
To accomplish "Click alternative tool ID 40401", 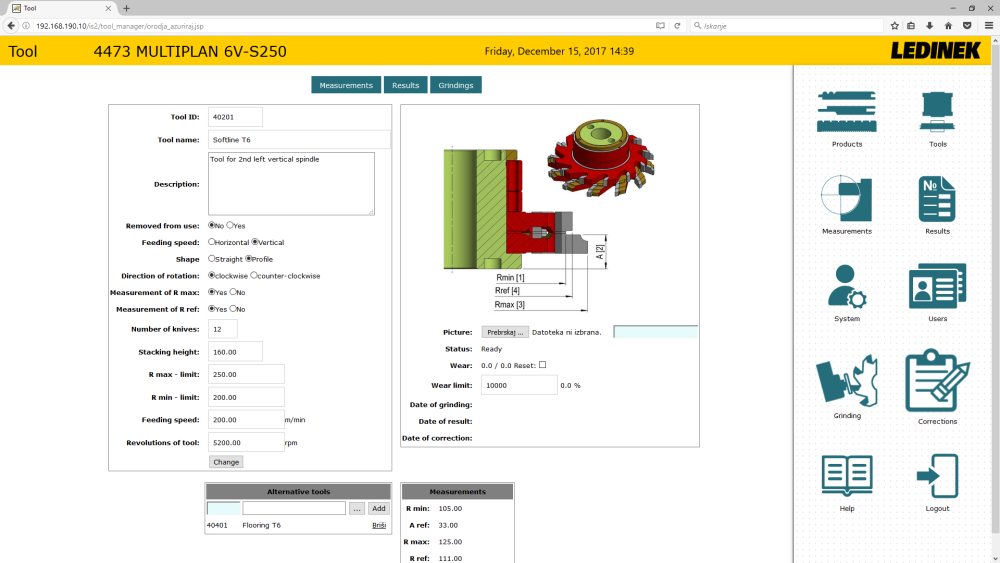I will (217, 525).
